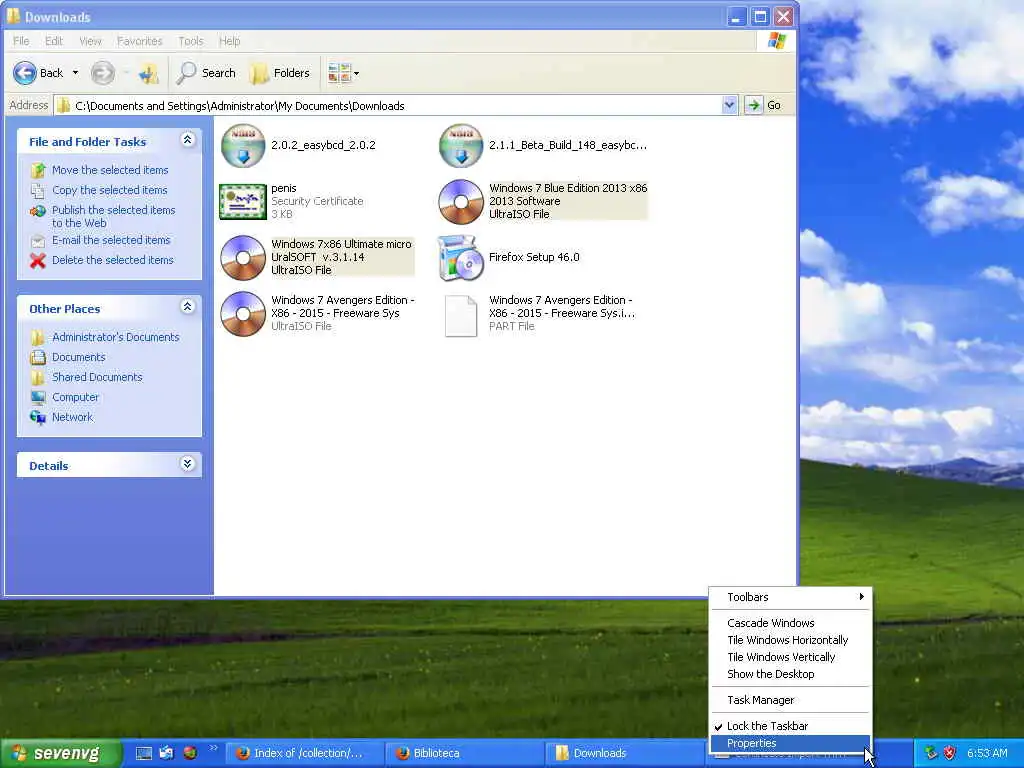Open Shared Documents link
The width and height of the screenshot is (1024, 768).
[x=97, y=377]
